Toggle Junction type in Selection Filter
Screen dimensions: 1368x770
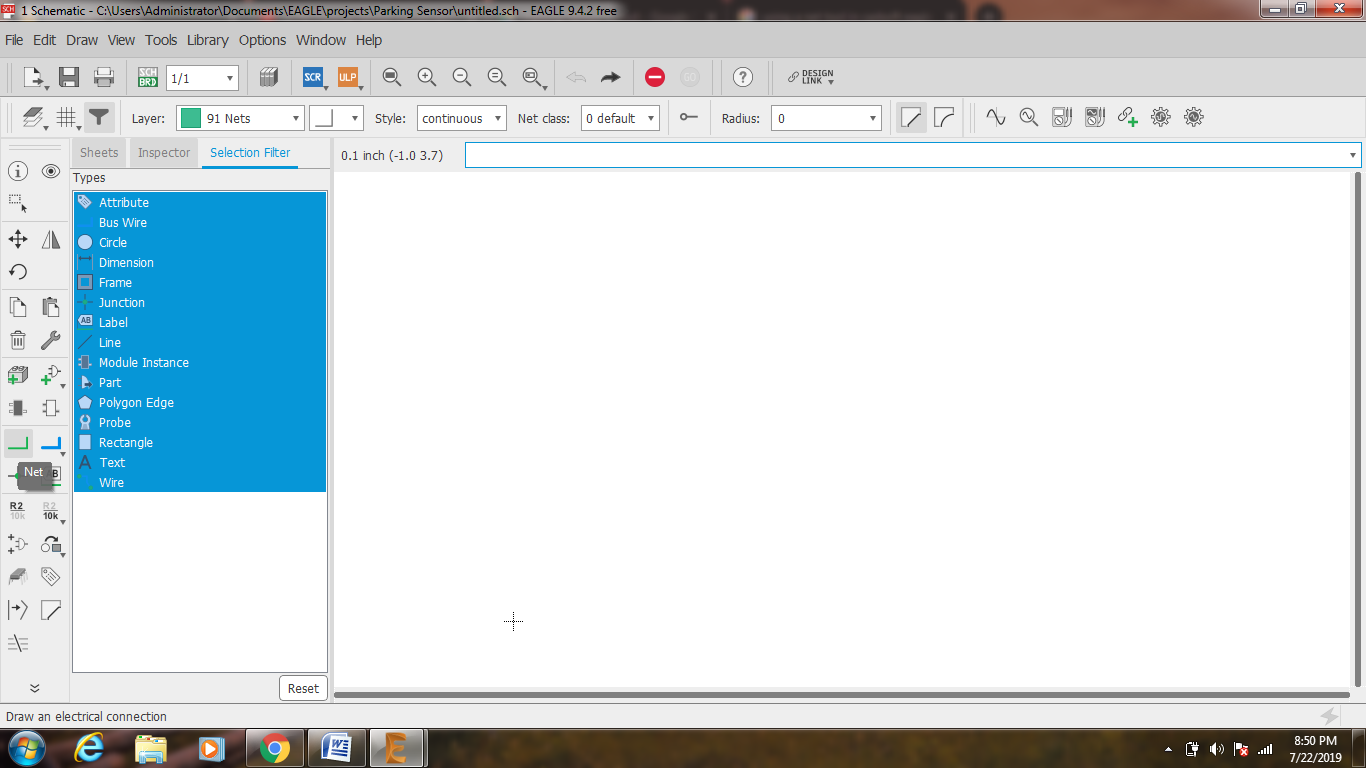tap(200, 302)
